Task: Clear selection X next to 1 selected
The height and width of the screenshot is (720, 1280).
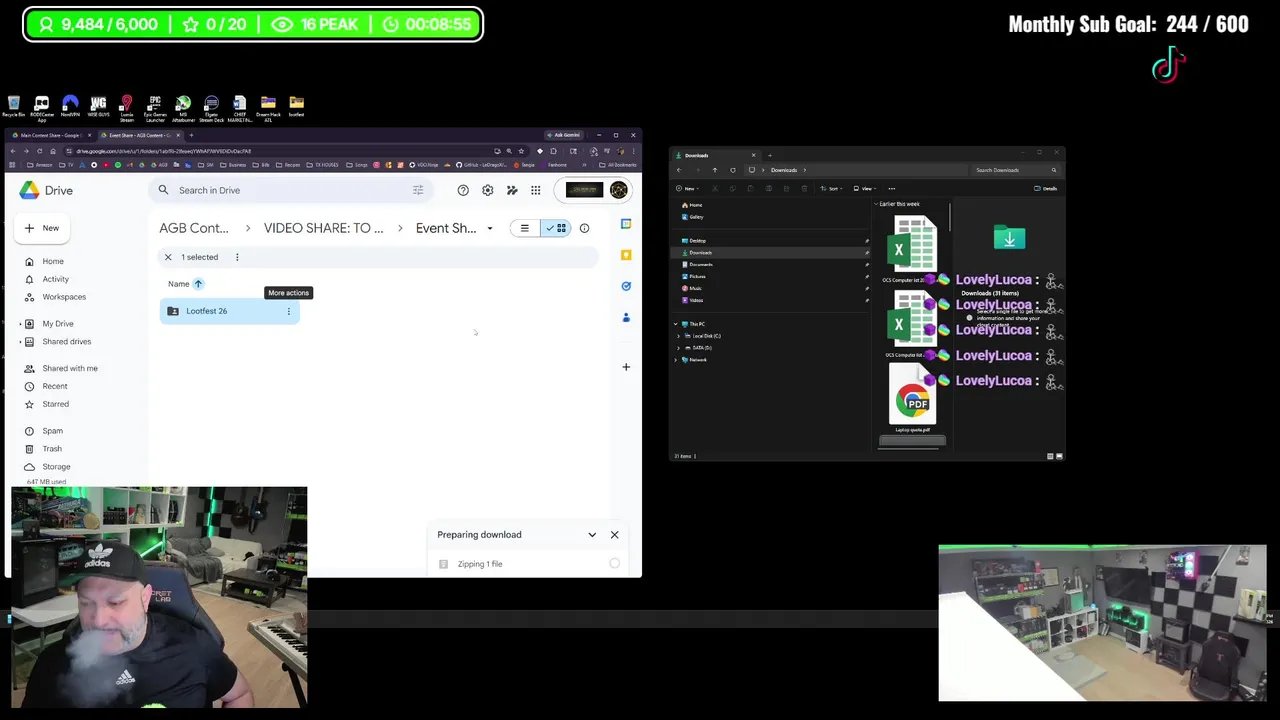Action: click(168, 257)
